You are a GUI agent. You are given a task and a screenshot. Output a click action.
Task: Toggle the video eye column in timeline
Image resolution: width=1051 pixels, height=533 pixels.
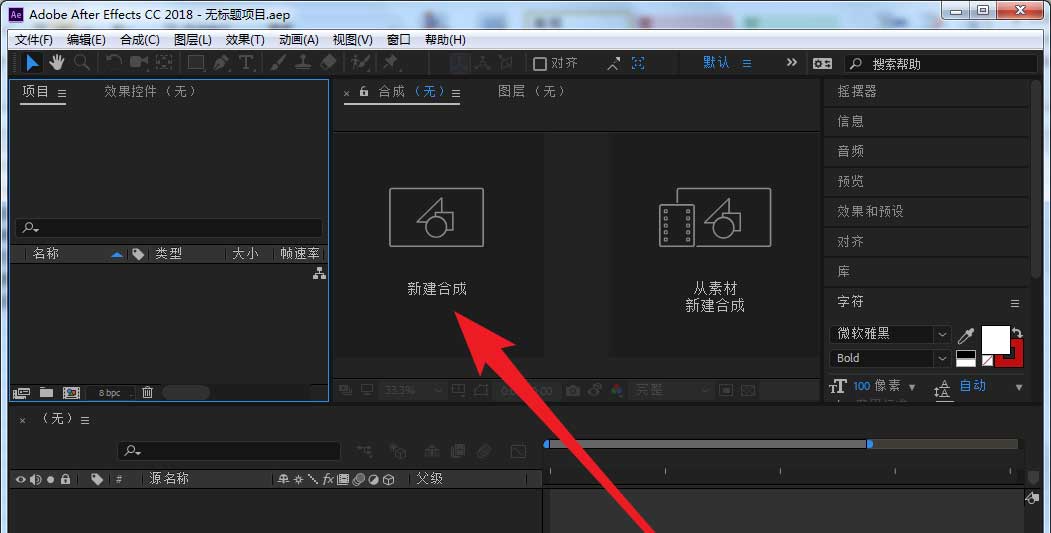(21, 479)
